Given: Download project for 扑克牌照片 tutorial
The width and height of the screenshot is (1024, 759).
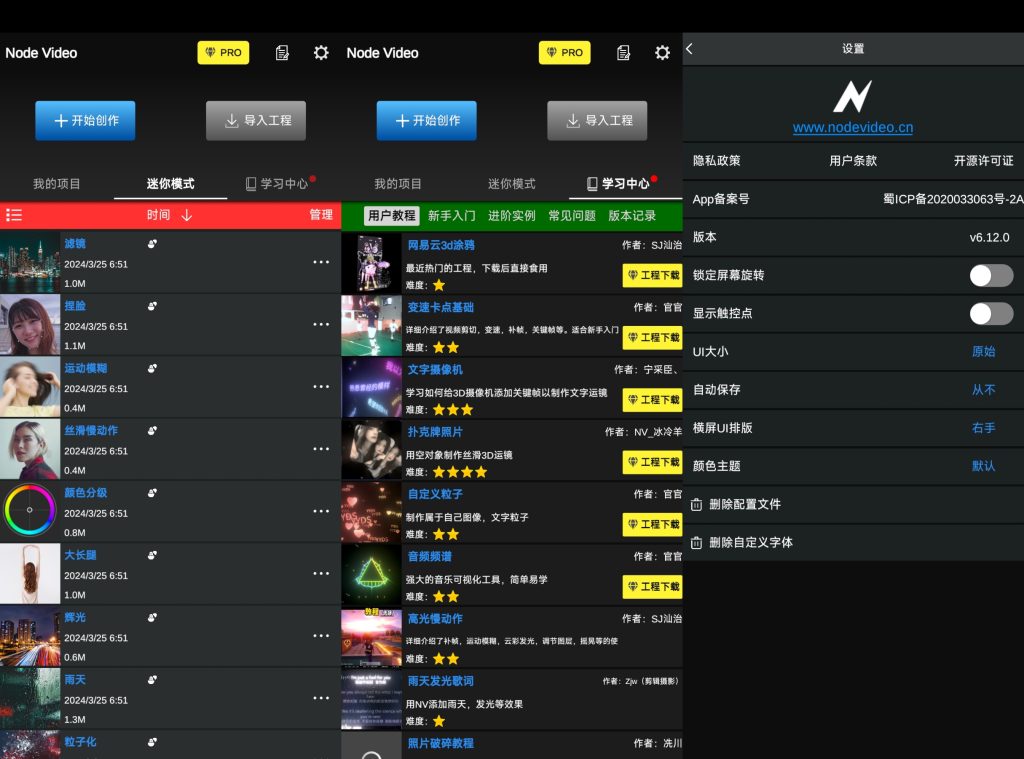Looking at the screenshot, I should (652, 462).
